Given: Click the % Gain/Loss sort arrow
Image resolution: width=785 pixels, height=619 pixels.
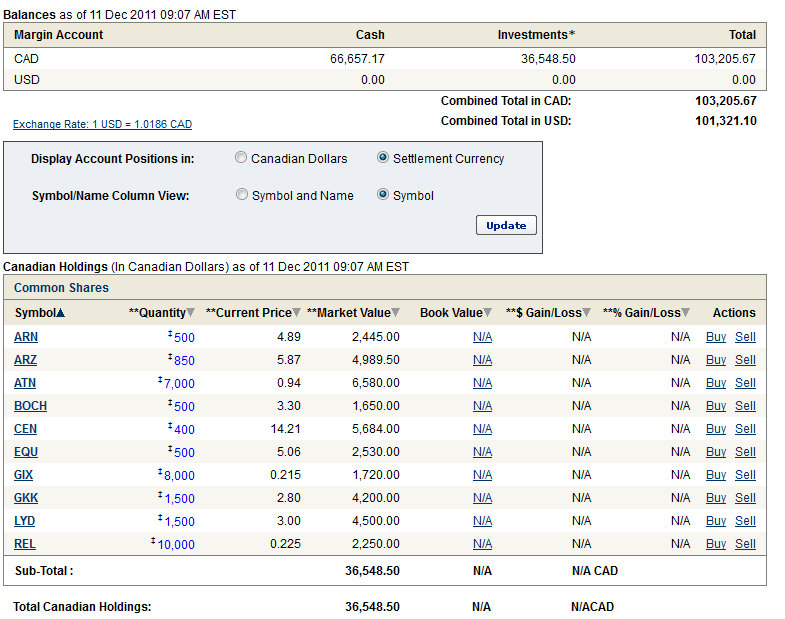Looking at the screenshot, I should (x=686, y=313).
